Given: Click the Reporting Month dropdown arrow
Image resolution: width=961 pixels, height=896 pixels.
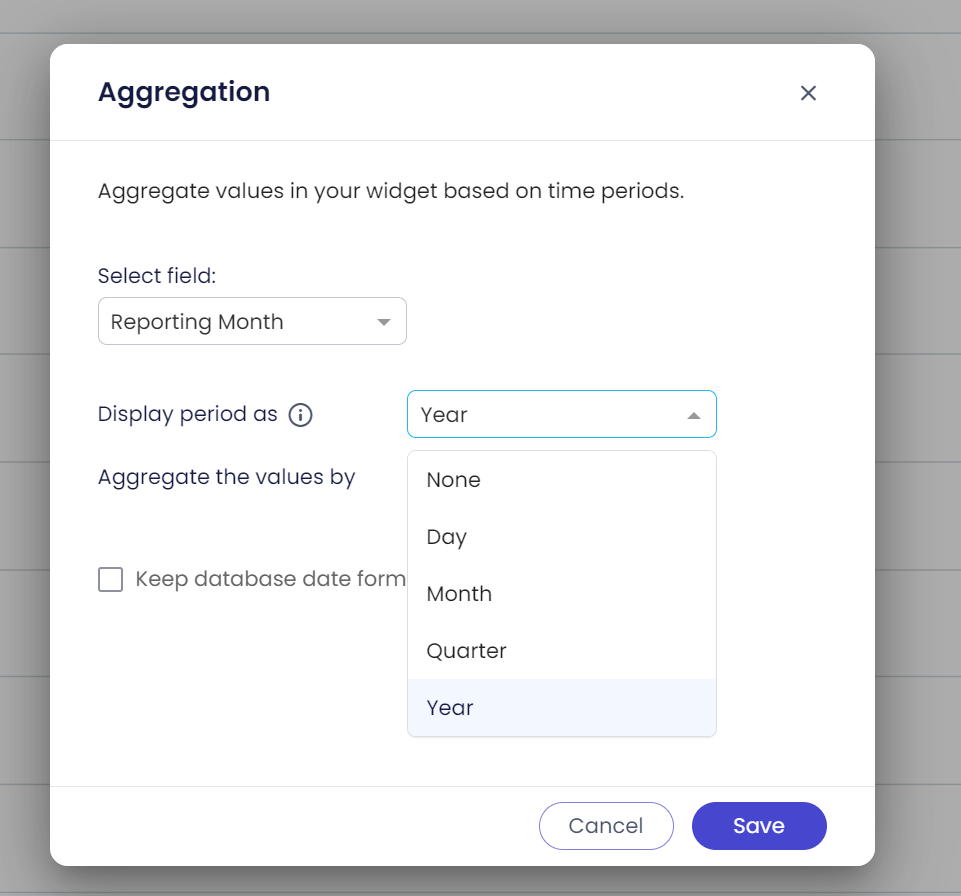Looking at the screenshot, I should pos(383,322).
